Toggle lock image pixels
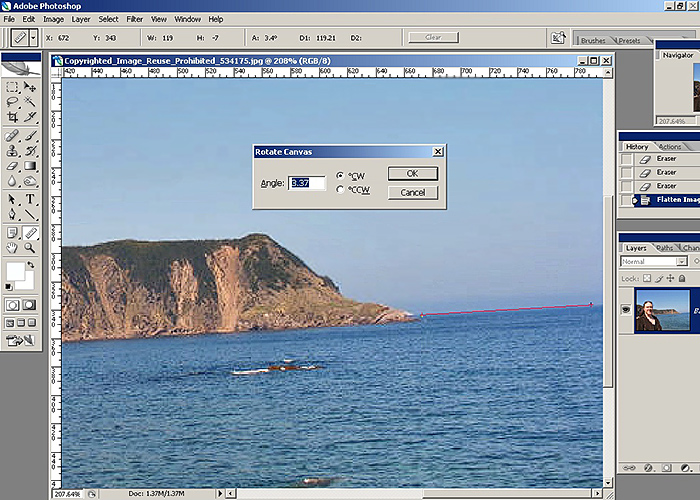The height and width of the screenshot is (500, 700). (659, 279)
